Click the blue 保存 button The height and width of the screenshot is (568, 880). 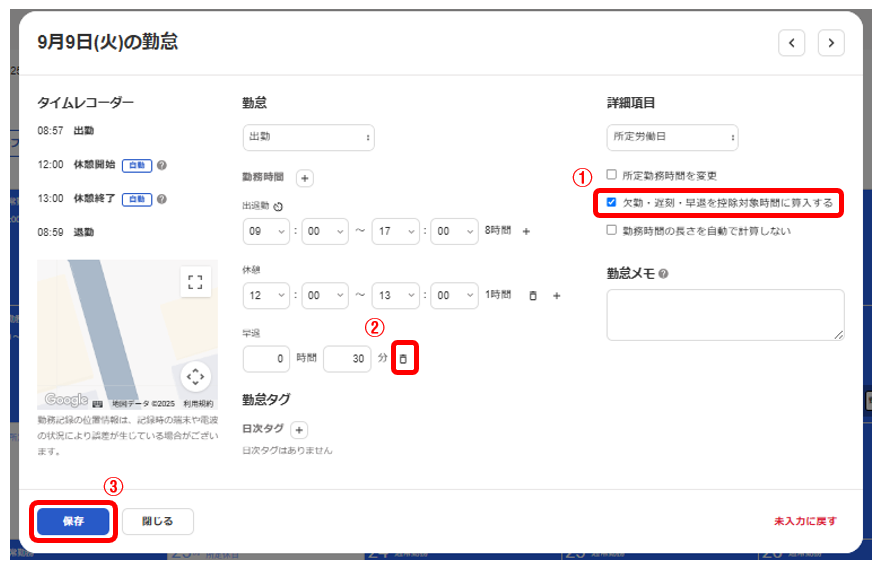click(73, 521)
